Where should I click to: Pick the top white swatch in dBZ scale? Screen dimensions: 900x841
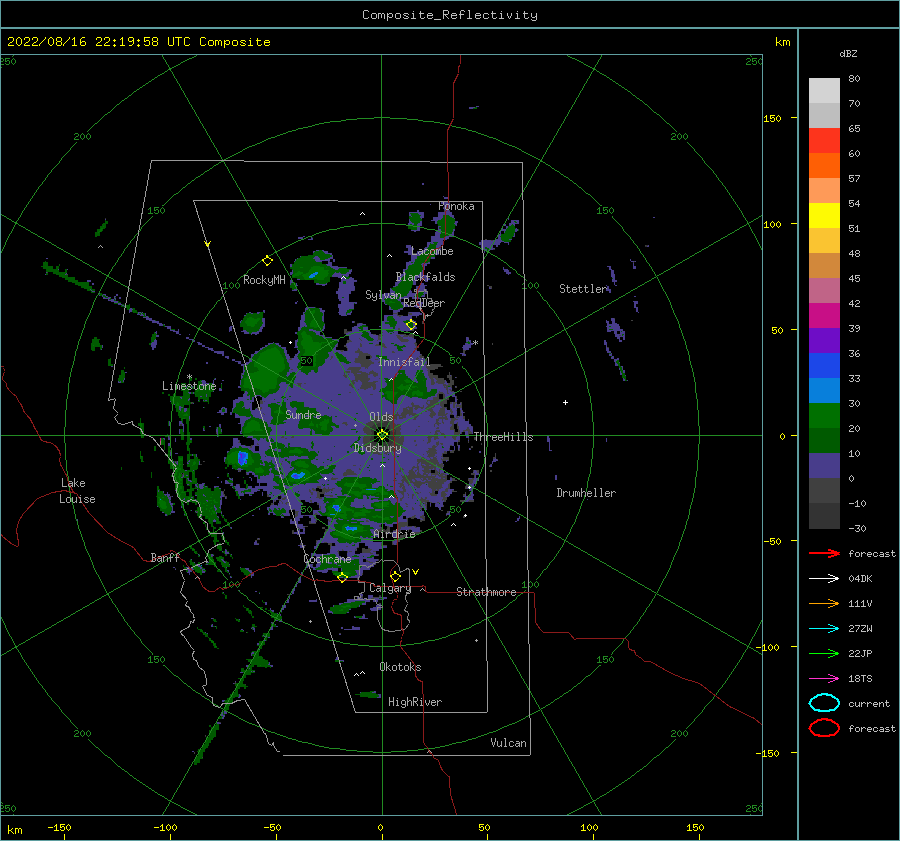824,91
